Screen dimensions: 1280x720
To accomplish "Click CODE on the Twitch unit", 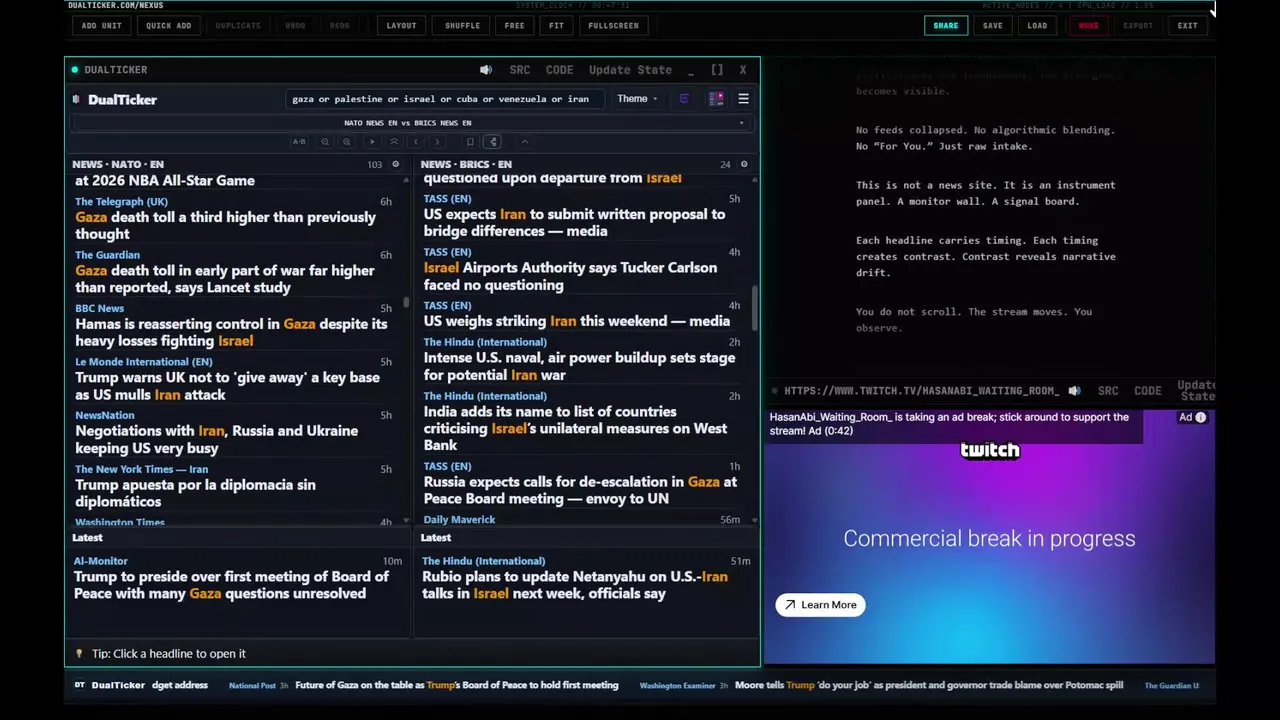I will coord(1148,391).
